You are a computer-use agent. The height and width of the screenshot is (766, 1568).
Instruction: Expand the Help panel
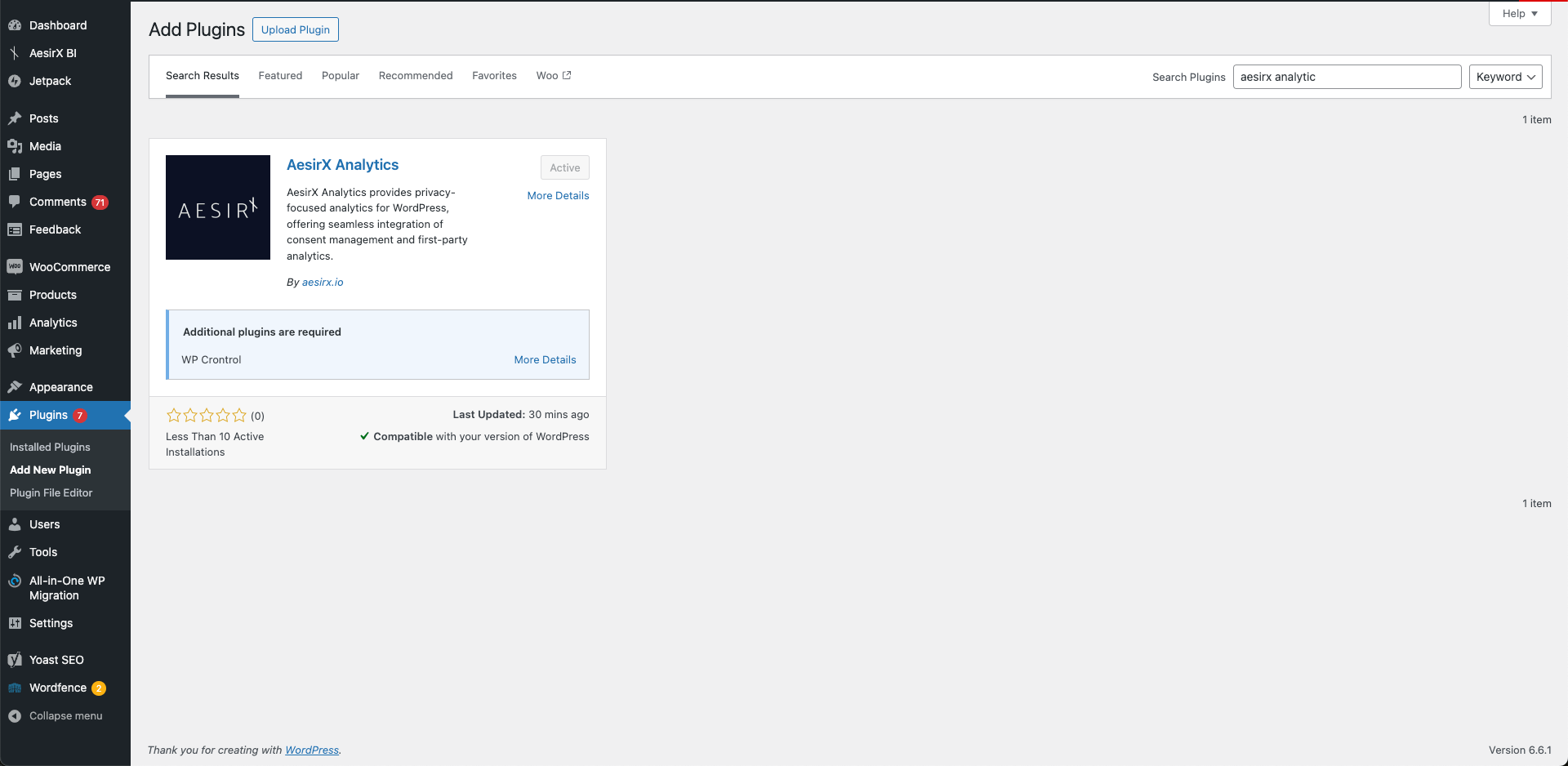click(x=1517, y=13)
